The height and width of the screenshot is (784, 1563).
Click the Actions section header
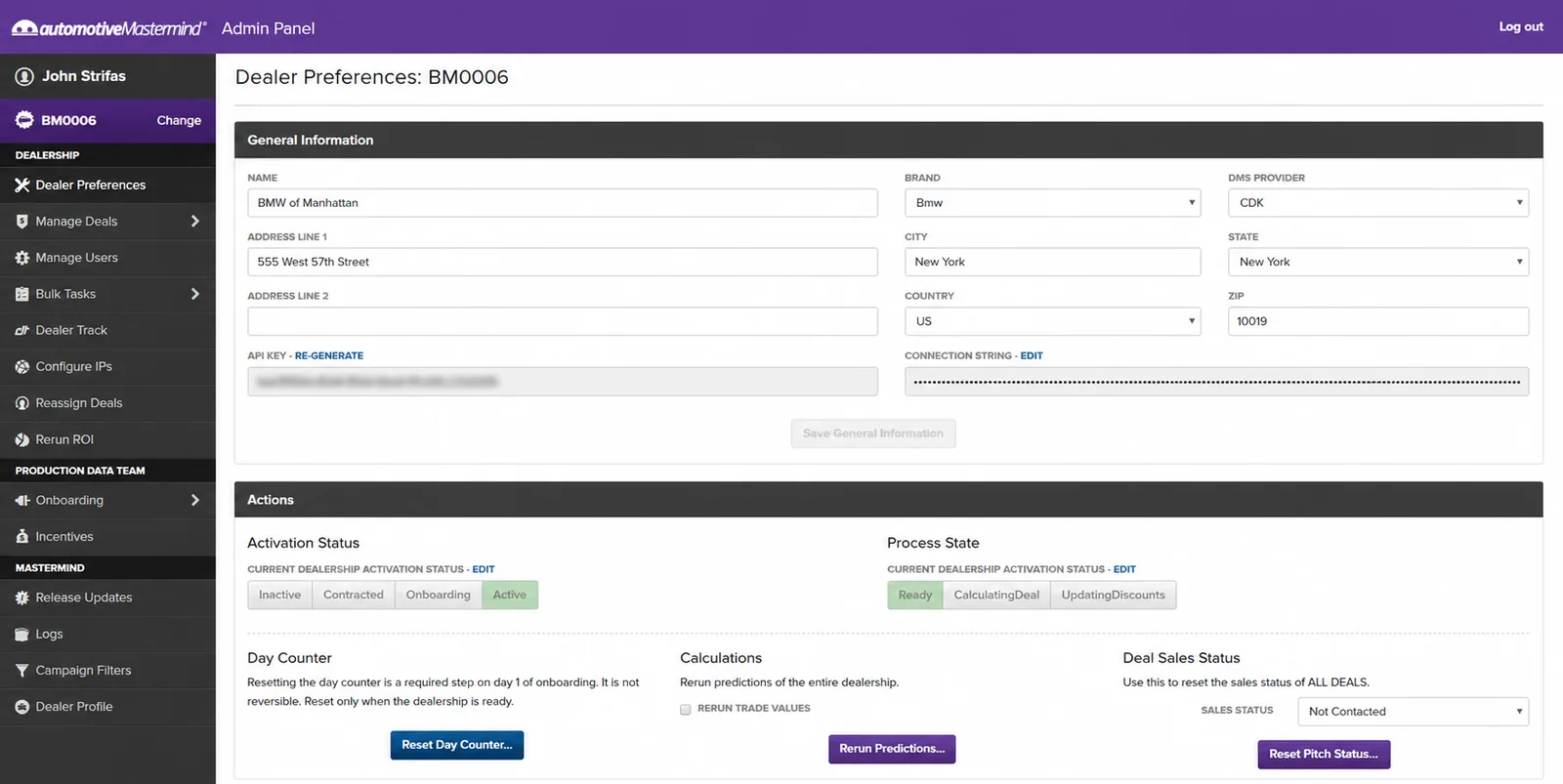[x=889, y=500]
